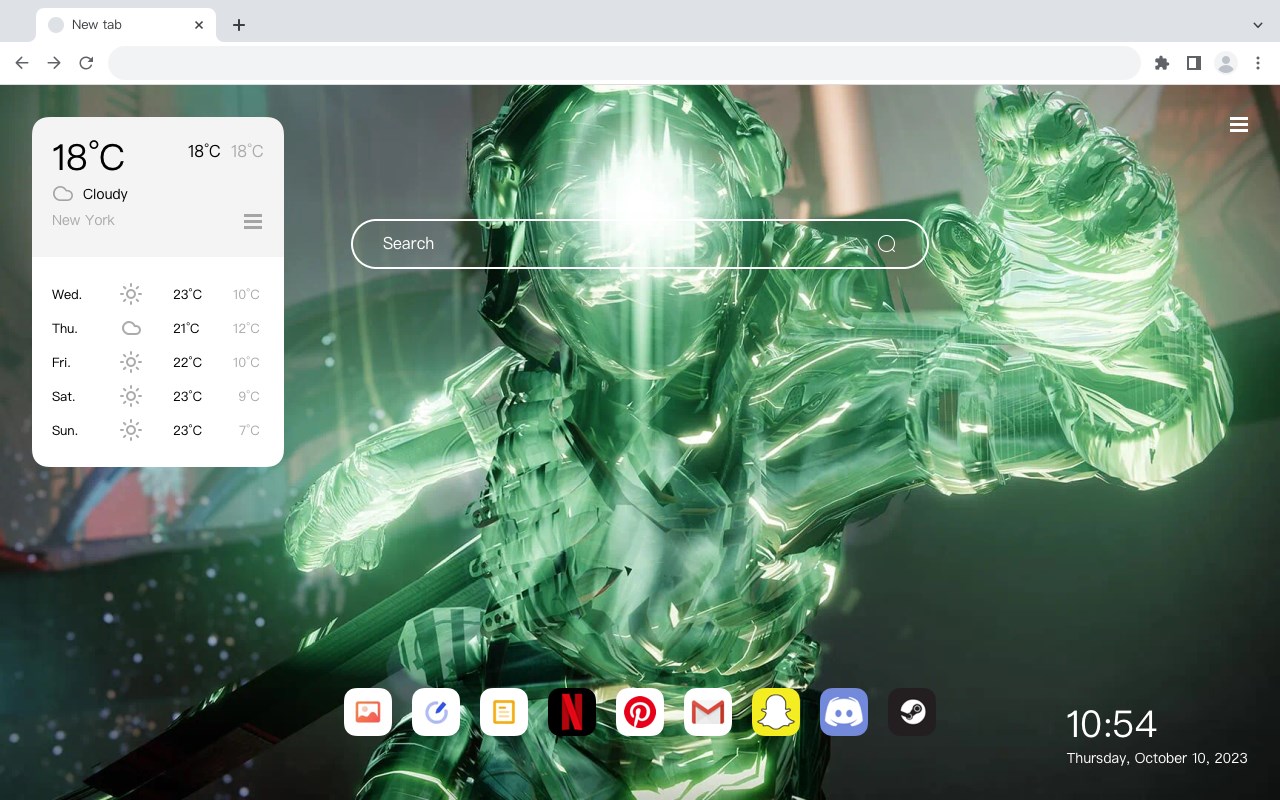Image resolution: width=1280 pixels, height=800 pixels.
Task: Open the blue circular pen shortcut icon
Action: click(x=436, y=712)
